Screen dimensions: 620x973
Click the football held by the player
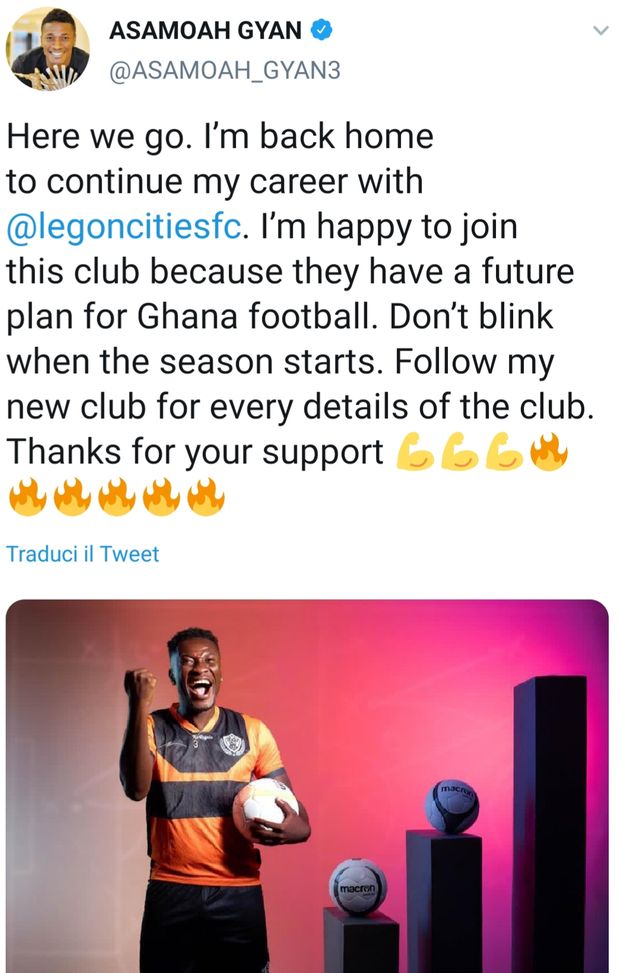(x=264, y=803)
